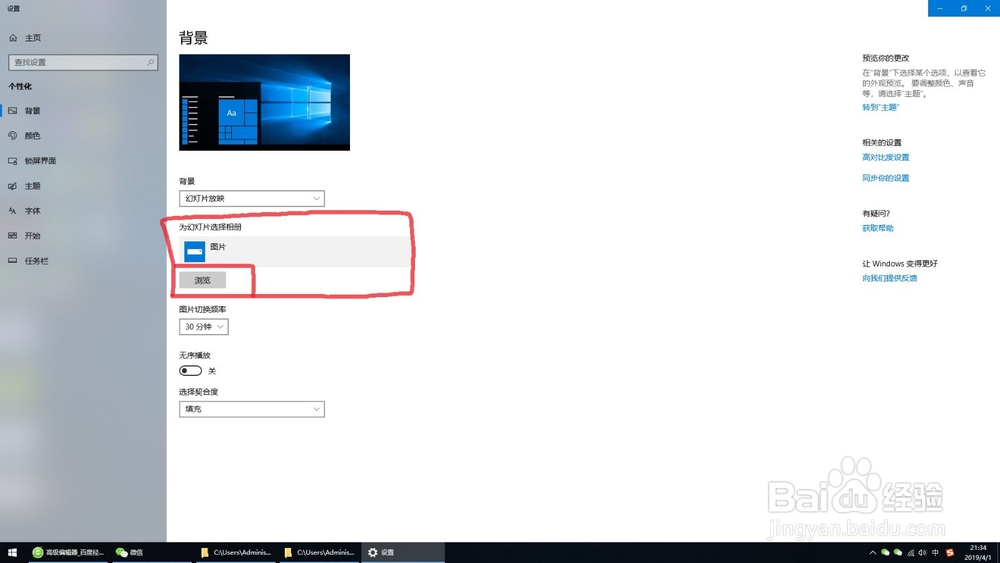Click the orange Sogou S tray icon
The height and width of the screenshot is (563, 1000).
[950, 553]
